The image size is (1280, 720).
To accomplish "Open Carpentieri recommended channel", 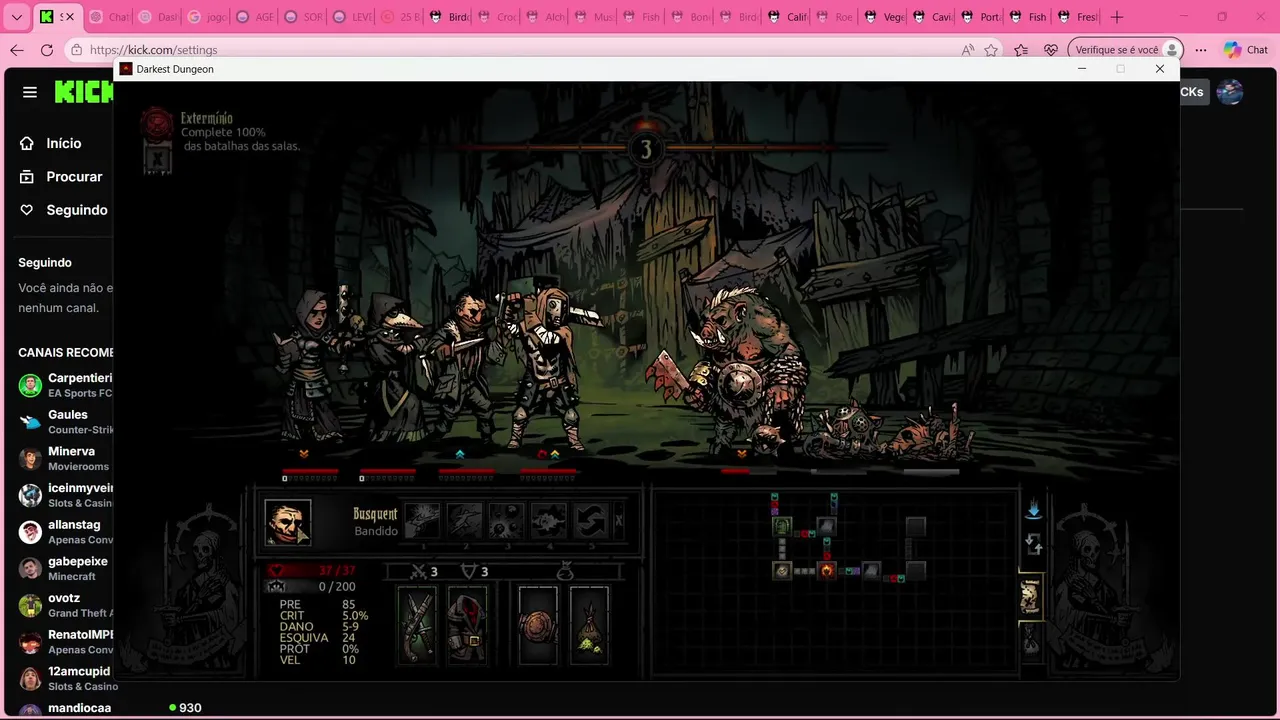I will click(x=65, y=385).
